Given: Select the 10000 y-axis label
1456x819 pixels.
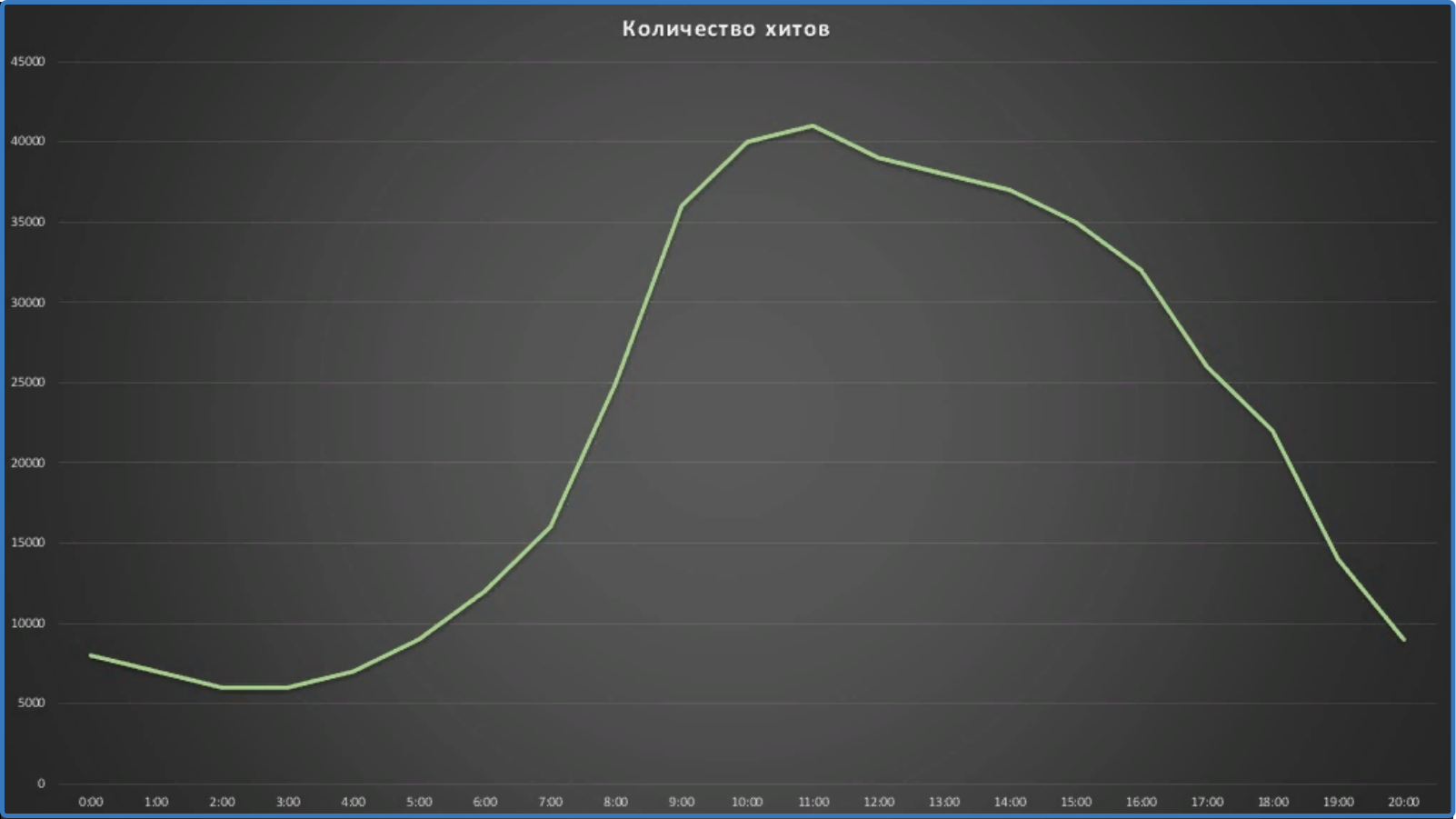Looking at the screenshot, I should [28, 624].
